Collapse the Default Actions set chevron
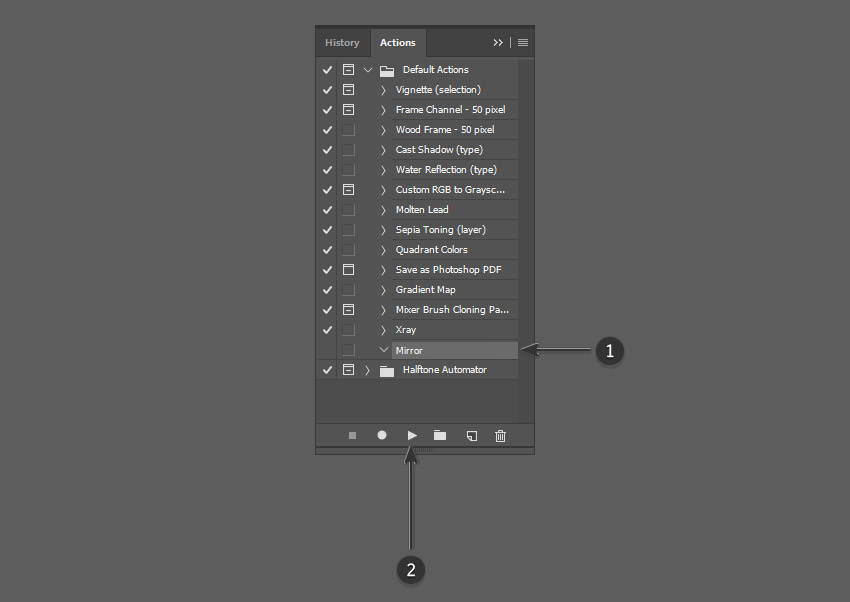Viewport: 850px width, 602px height. [367, 69]
